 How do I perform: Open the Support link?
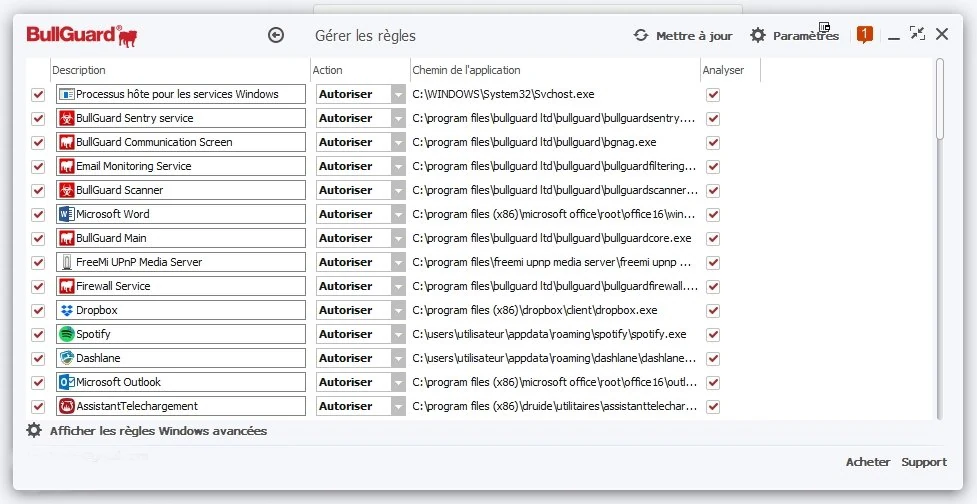(924, 462)
